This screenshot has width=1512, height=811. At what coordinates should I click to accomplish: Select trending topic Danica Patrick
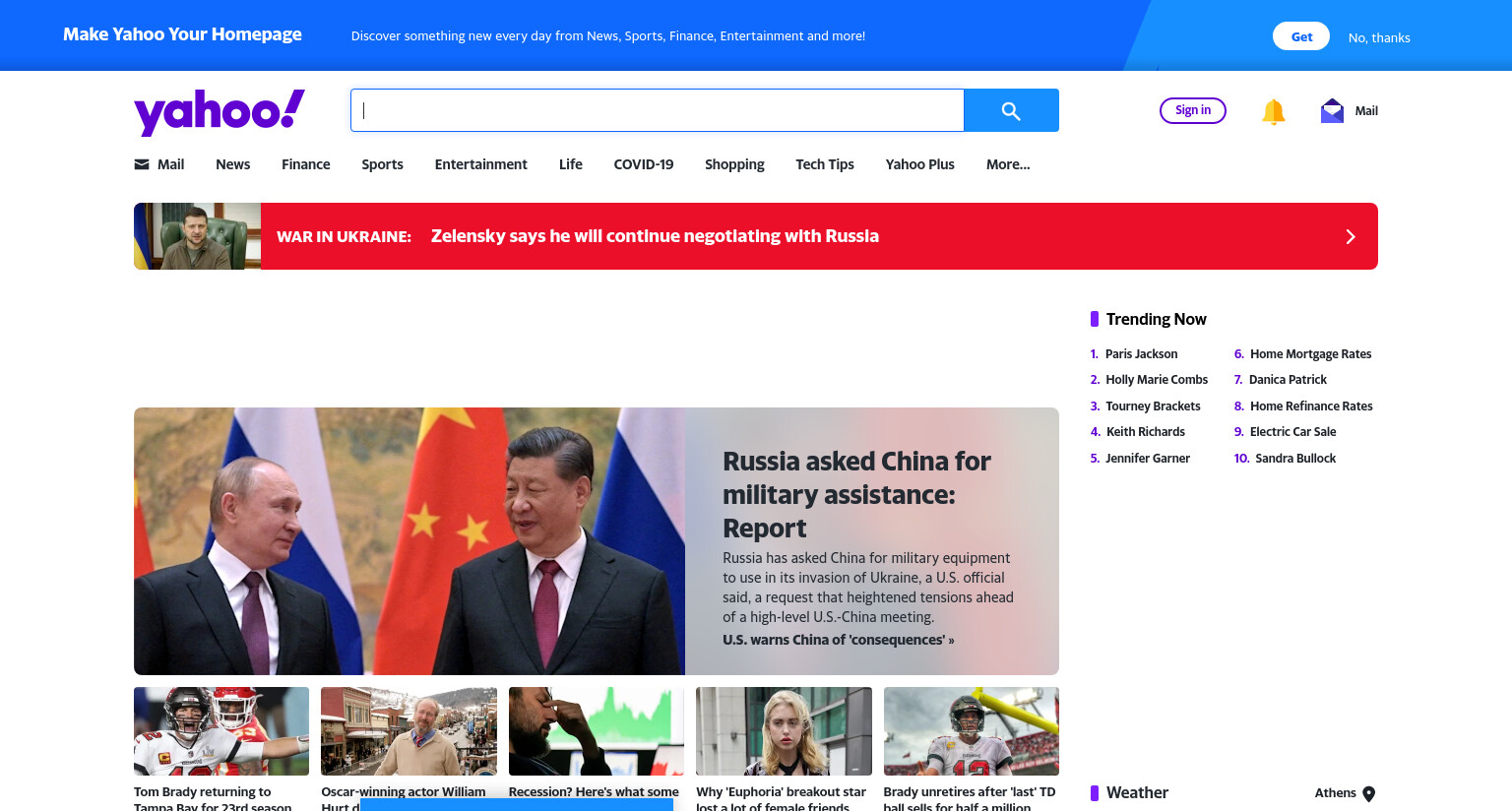coord(1288,380)
